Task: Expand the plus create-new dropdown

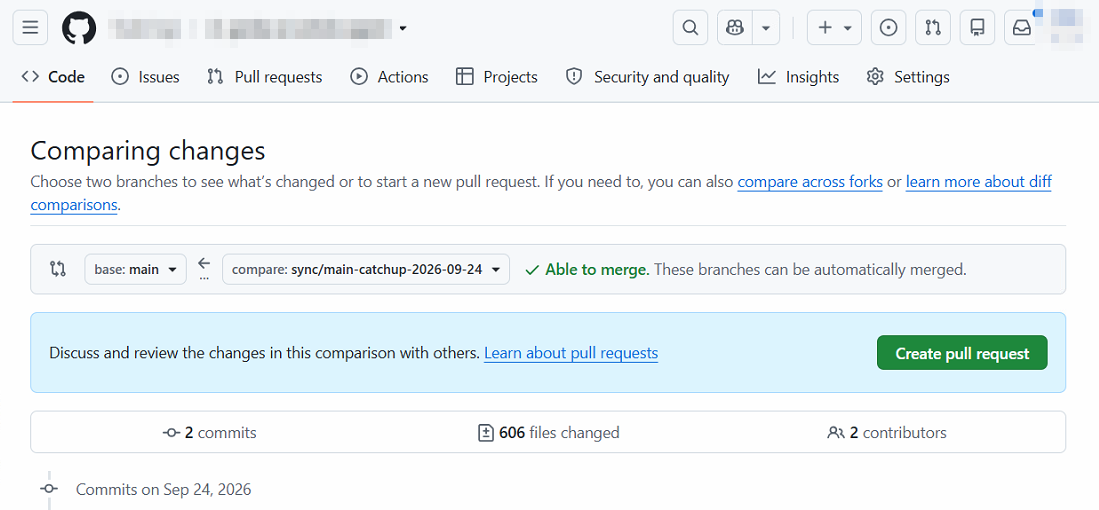Action: coord(834,28)
